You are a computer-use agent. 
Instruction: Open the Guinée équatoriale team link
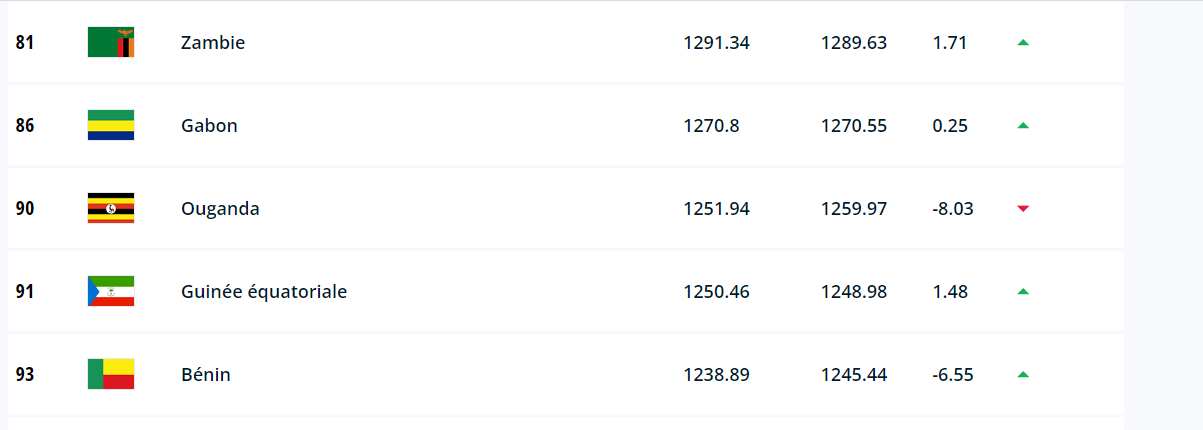[x=264, y=292]
